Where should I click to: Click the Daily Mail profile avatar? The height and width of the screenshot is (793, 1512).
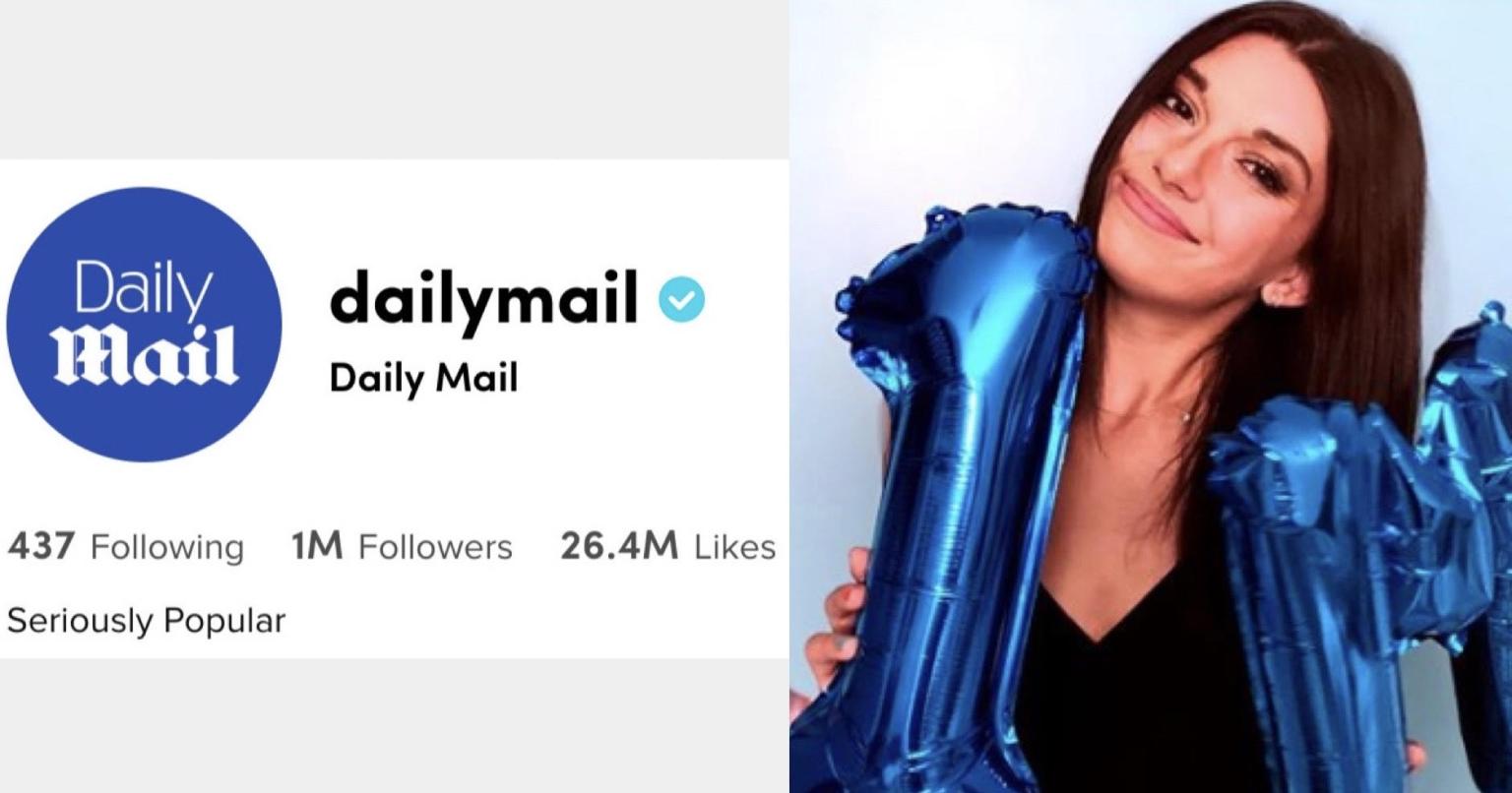(144, 325)
